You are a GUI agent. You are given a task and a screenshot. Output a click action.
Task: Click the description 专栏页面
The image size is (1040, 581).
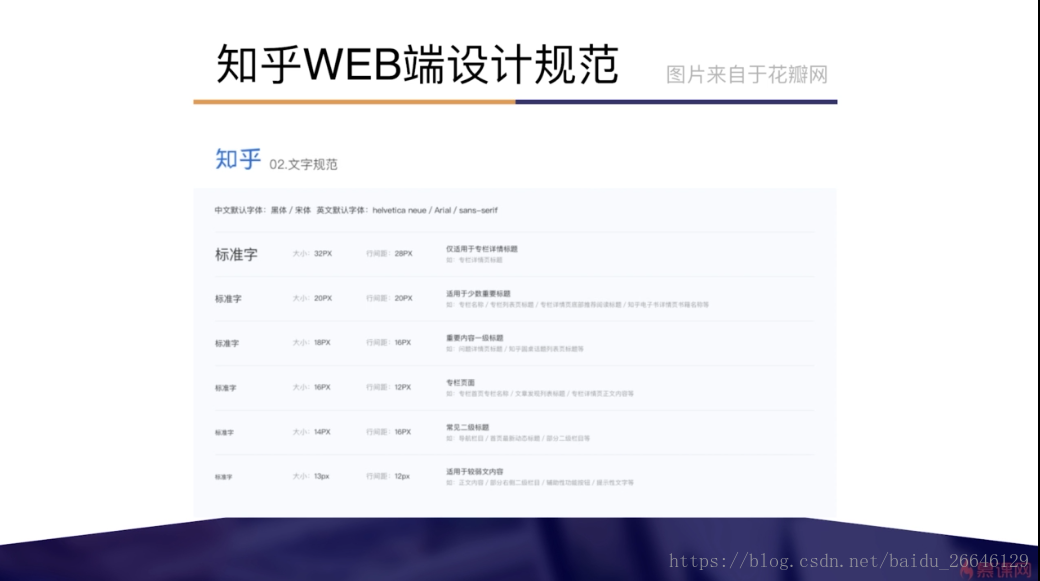(460, 383)
